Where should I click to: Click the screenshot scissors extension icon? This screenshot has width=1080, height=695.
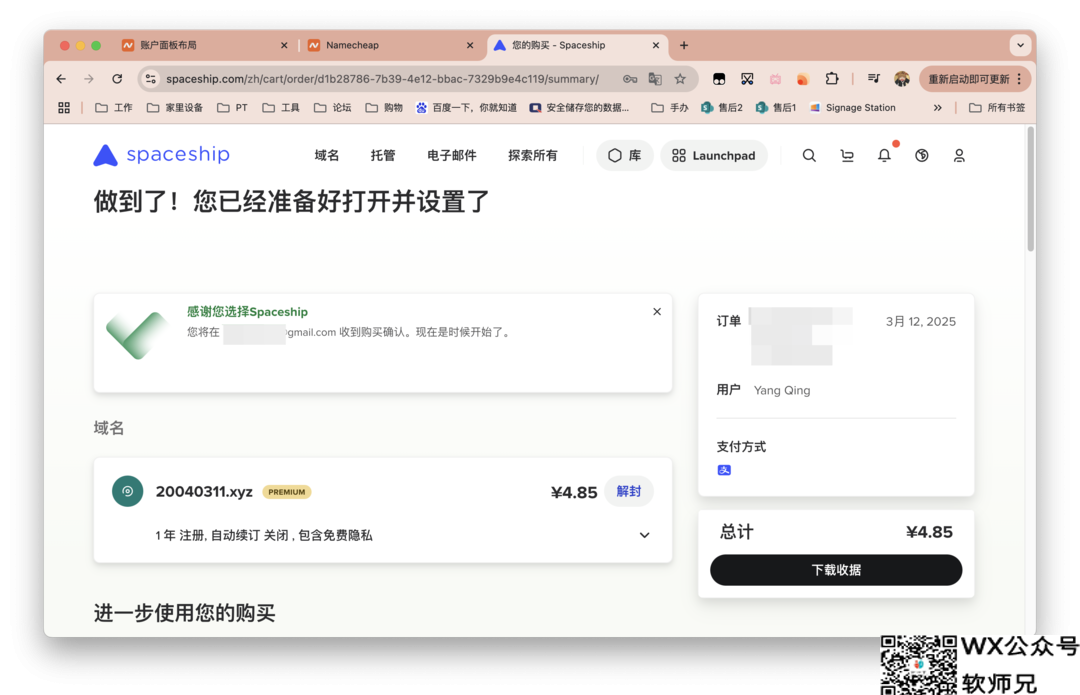tap(747, 79)
